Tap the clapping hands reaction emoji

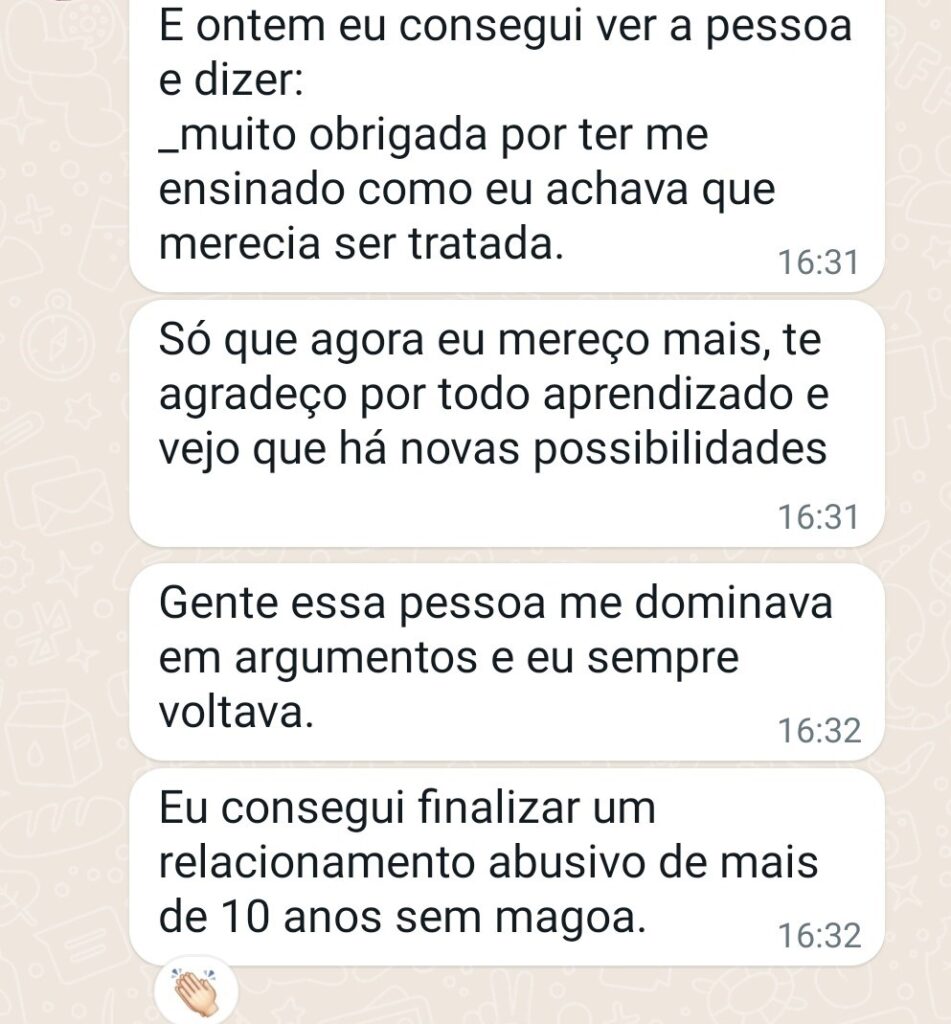click(x=197, y=990)
